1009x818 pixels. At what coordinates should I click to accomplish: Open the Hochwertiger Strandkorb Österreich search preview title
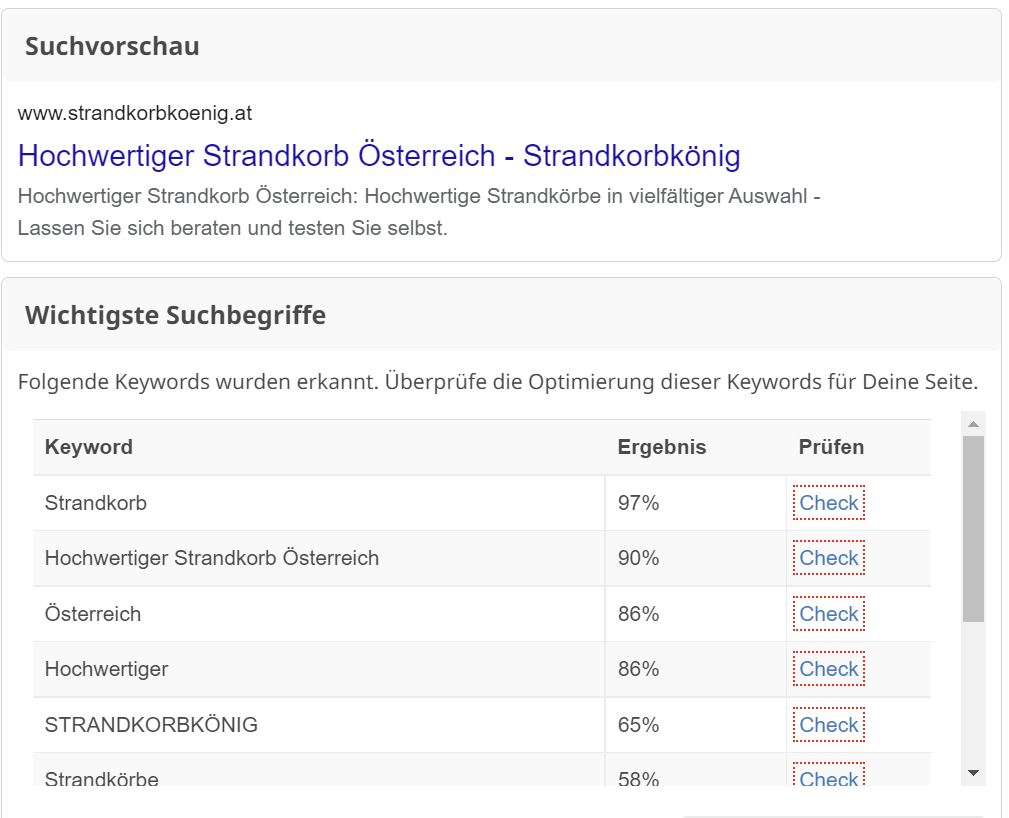(x=379, y=156)
